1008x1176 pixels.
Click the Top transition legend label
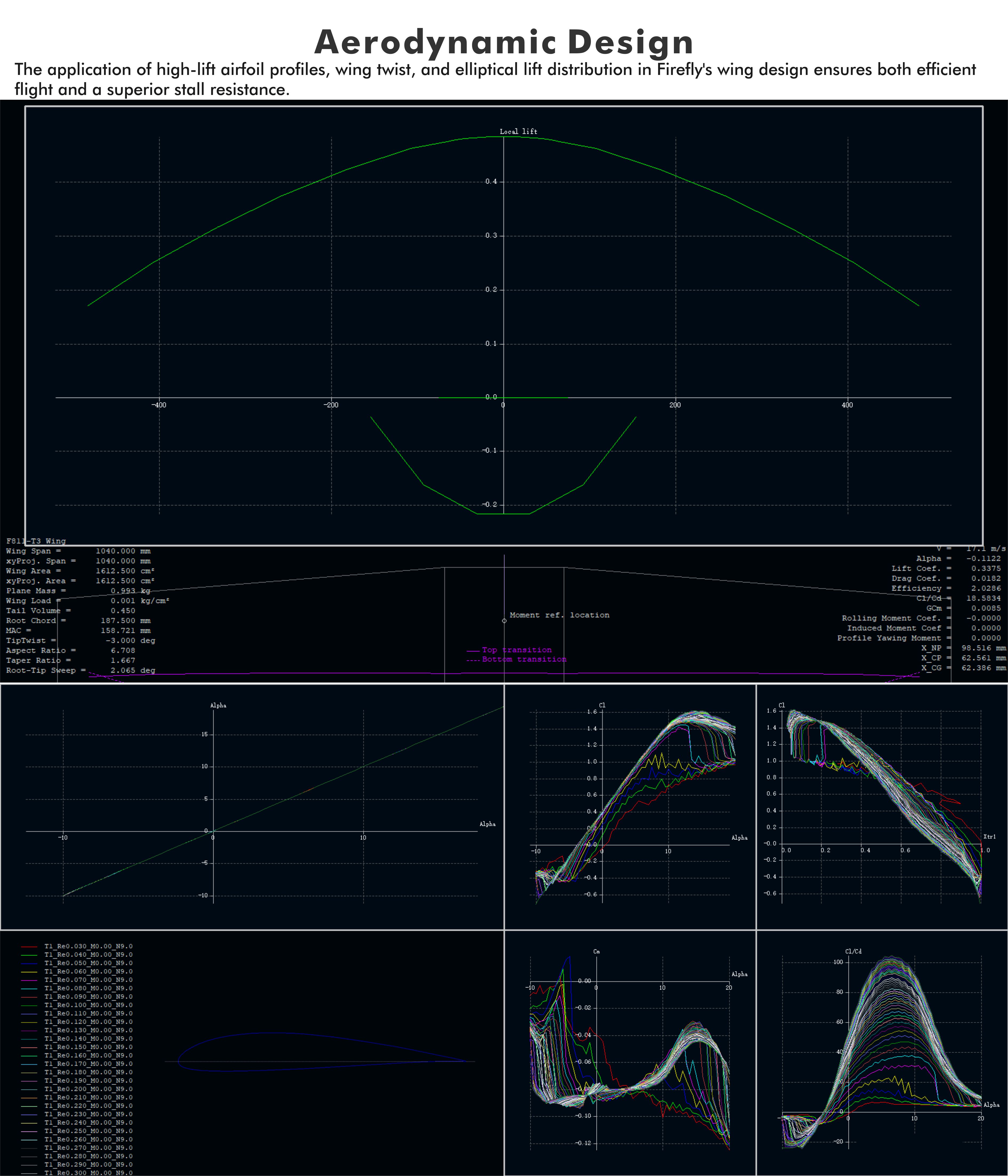pyautogui.click(x=517, y=650)
